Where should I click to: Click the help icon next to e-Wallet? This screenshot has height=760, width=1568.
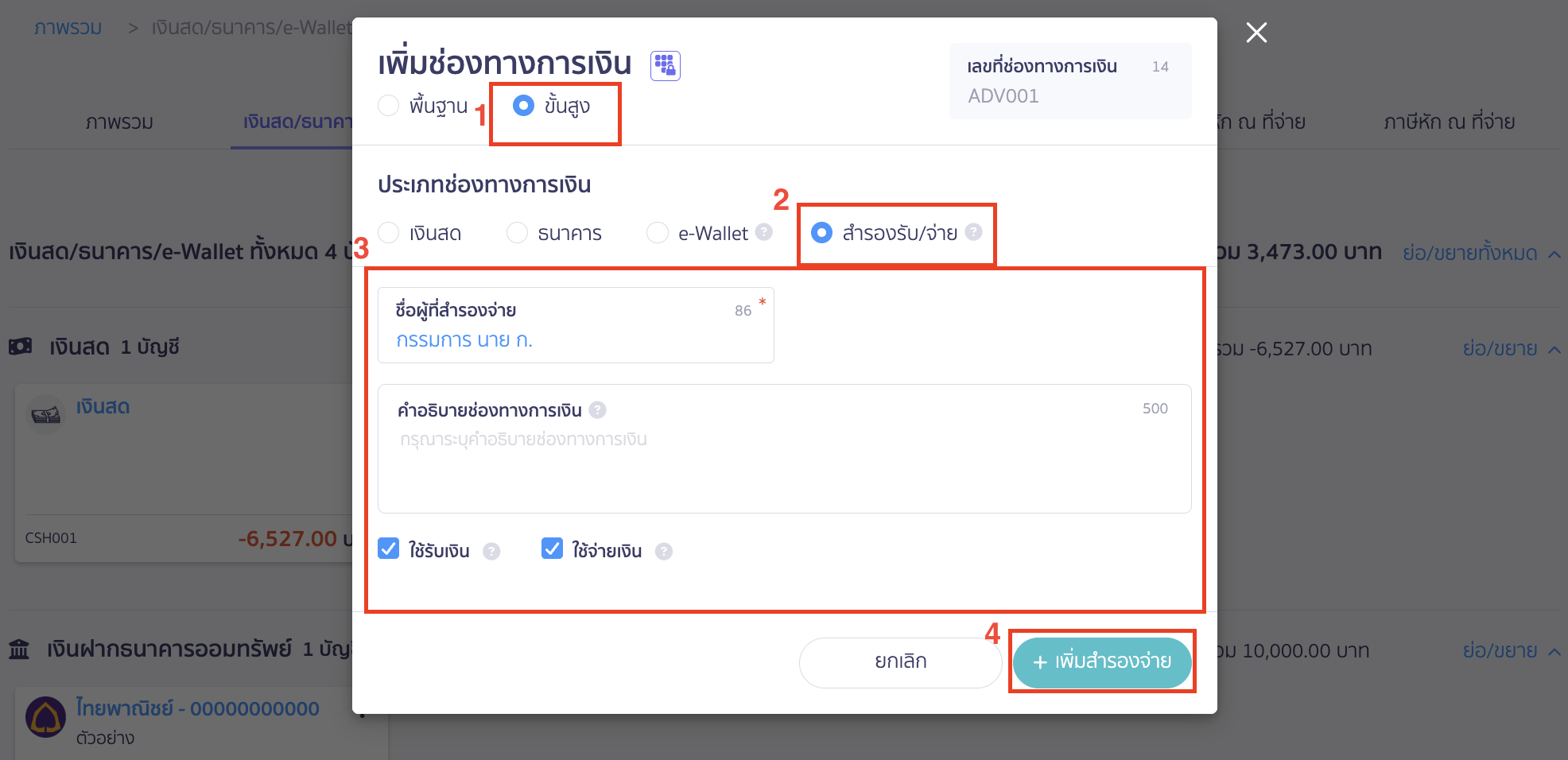[764, 232]
